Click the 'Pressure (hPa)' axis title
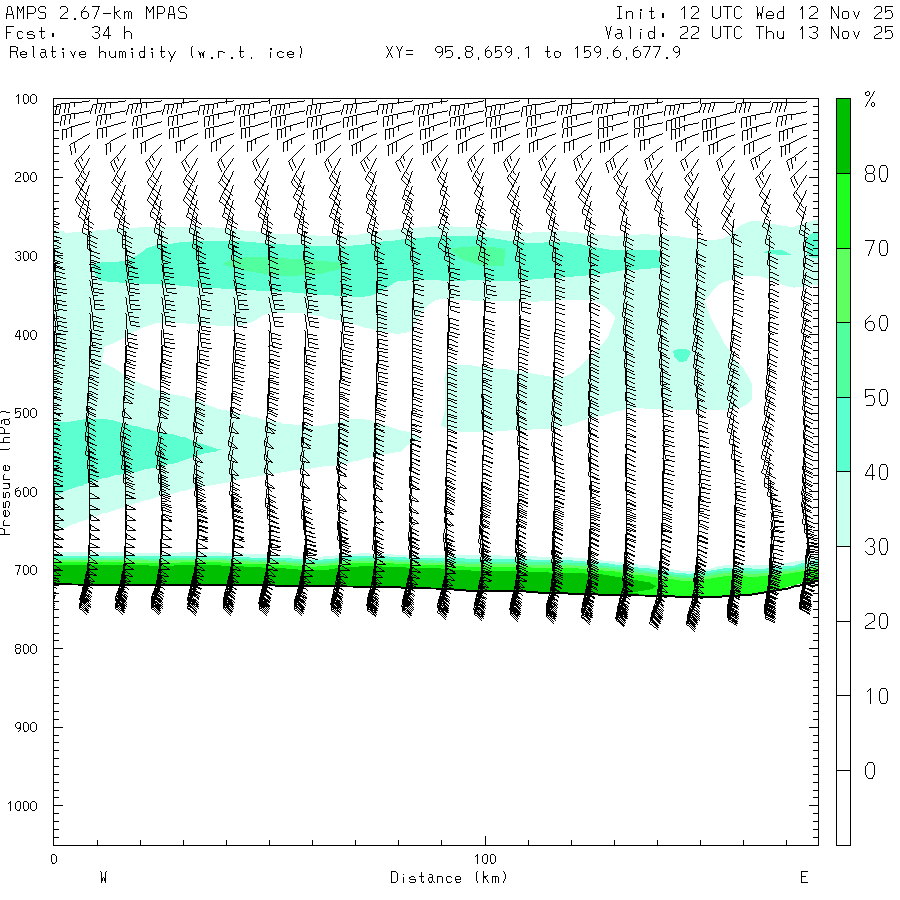This screenshot has width=900, height=900. point(5,472)
